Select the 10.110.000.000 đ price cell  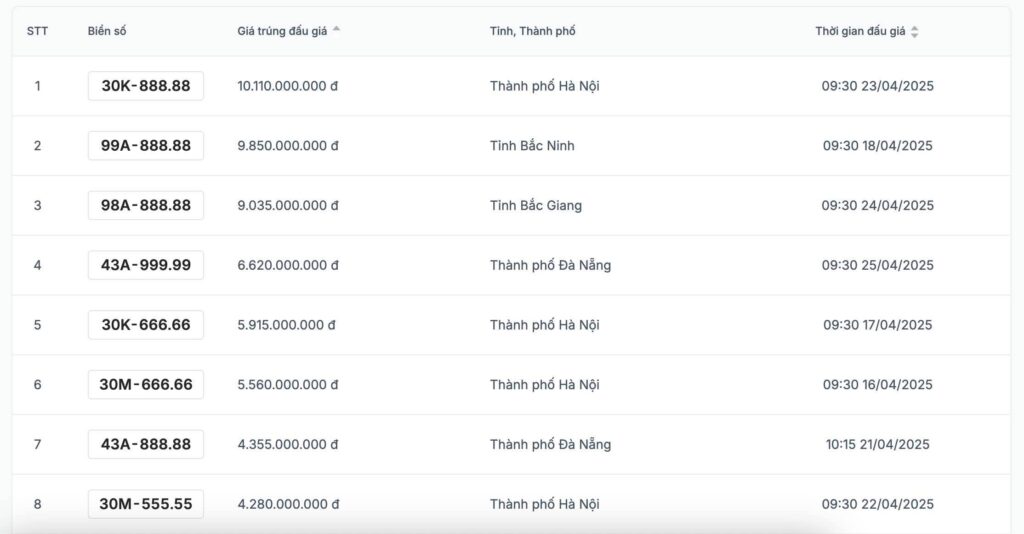287,86
